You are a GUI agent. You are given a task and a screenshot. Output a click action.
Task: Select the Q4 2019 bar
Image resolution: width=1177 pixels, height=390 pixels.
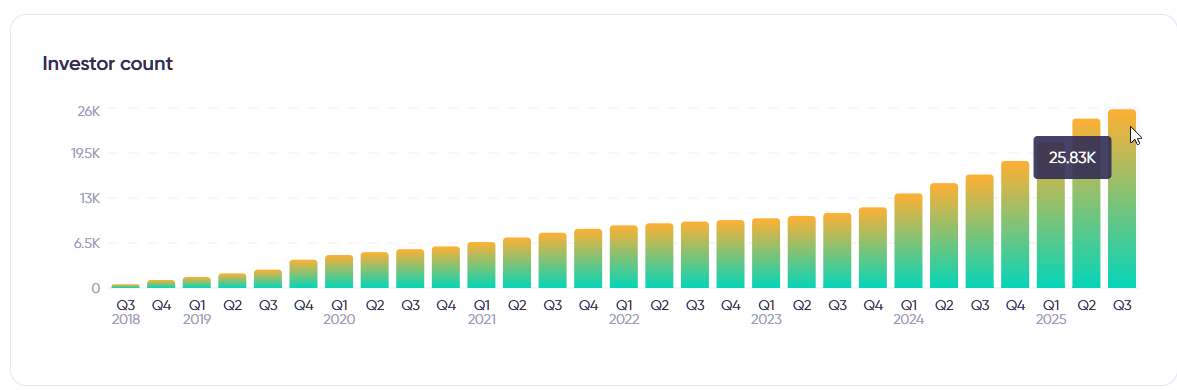pos(303,274)
